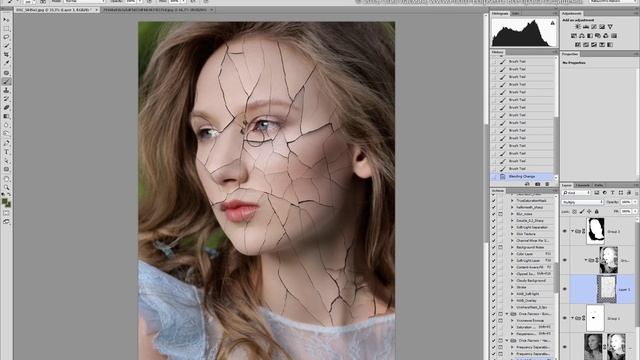Toggle dialog box for Background Noise action
The width and height of the screenshot is (640, 360).
(500, 247)
